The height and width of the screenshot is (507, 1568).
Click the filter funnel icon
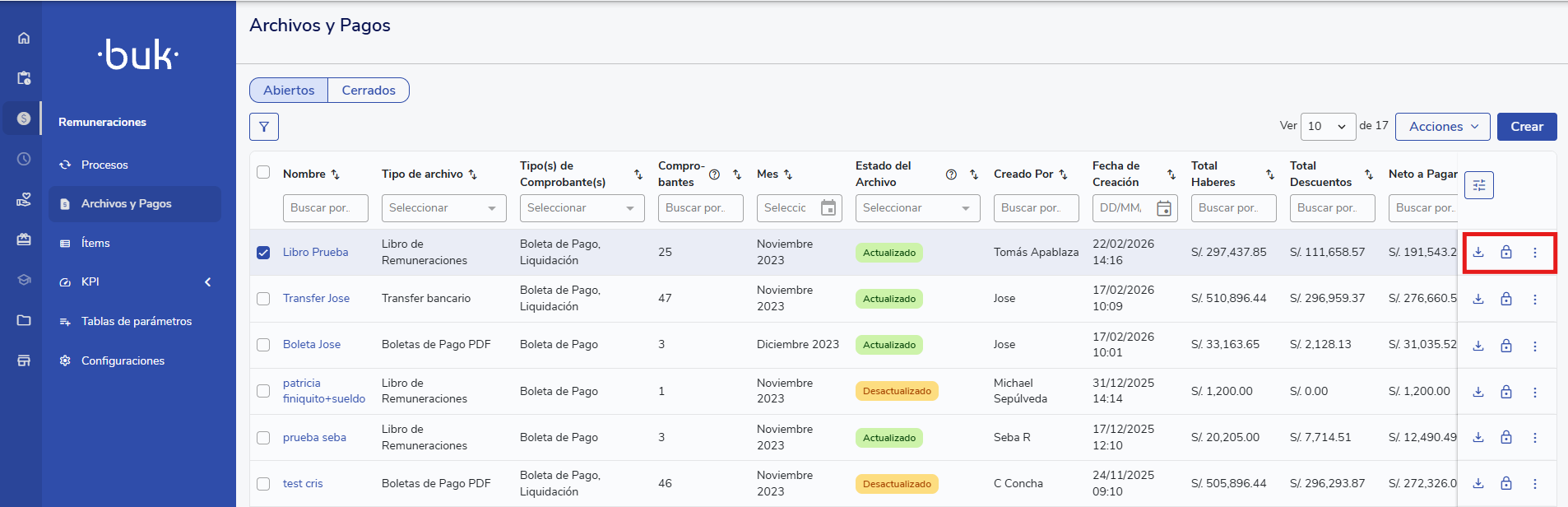point(264,127)
